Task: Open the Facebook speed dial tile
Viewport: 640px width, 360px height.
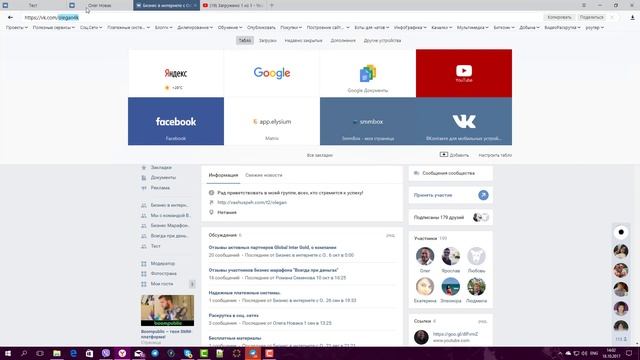Action: click(x=176, y=121)
